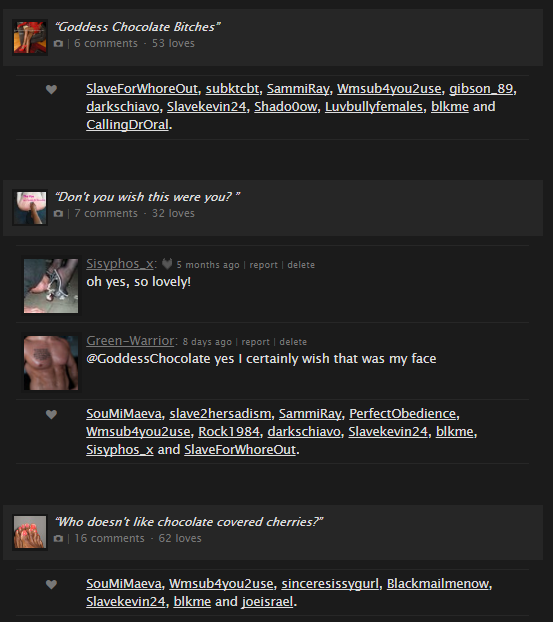The width and height of the screenshot is (553, 622).
Task: Click the camera icon under "Don't you wish this were you?"
Action: click(x=58, y=214)
